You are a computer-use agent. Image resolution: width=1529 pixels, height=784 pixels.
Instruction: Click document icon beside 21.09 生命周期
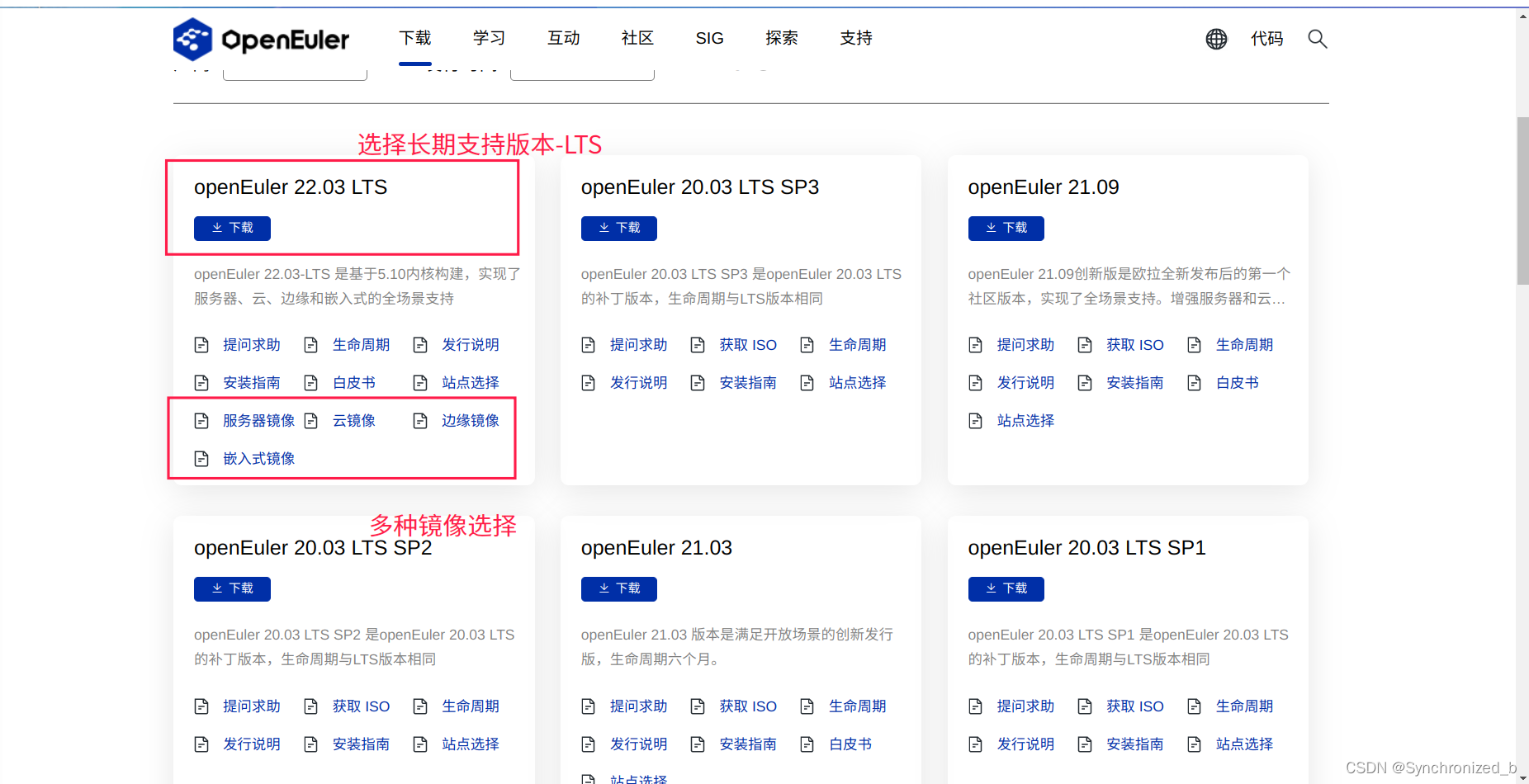click(x=1195, y=345)
